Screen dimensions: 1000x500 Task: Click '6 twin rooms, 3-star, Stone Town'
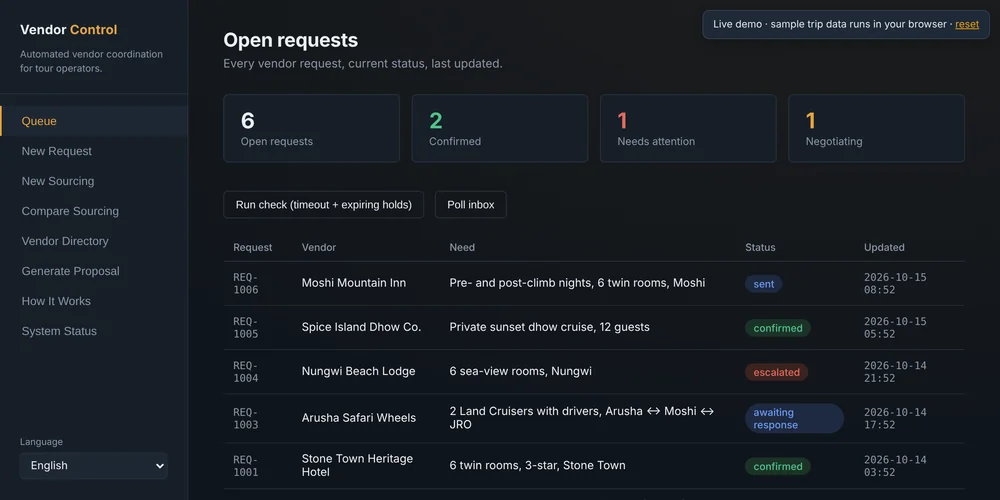click(x=538, y=466)
